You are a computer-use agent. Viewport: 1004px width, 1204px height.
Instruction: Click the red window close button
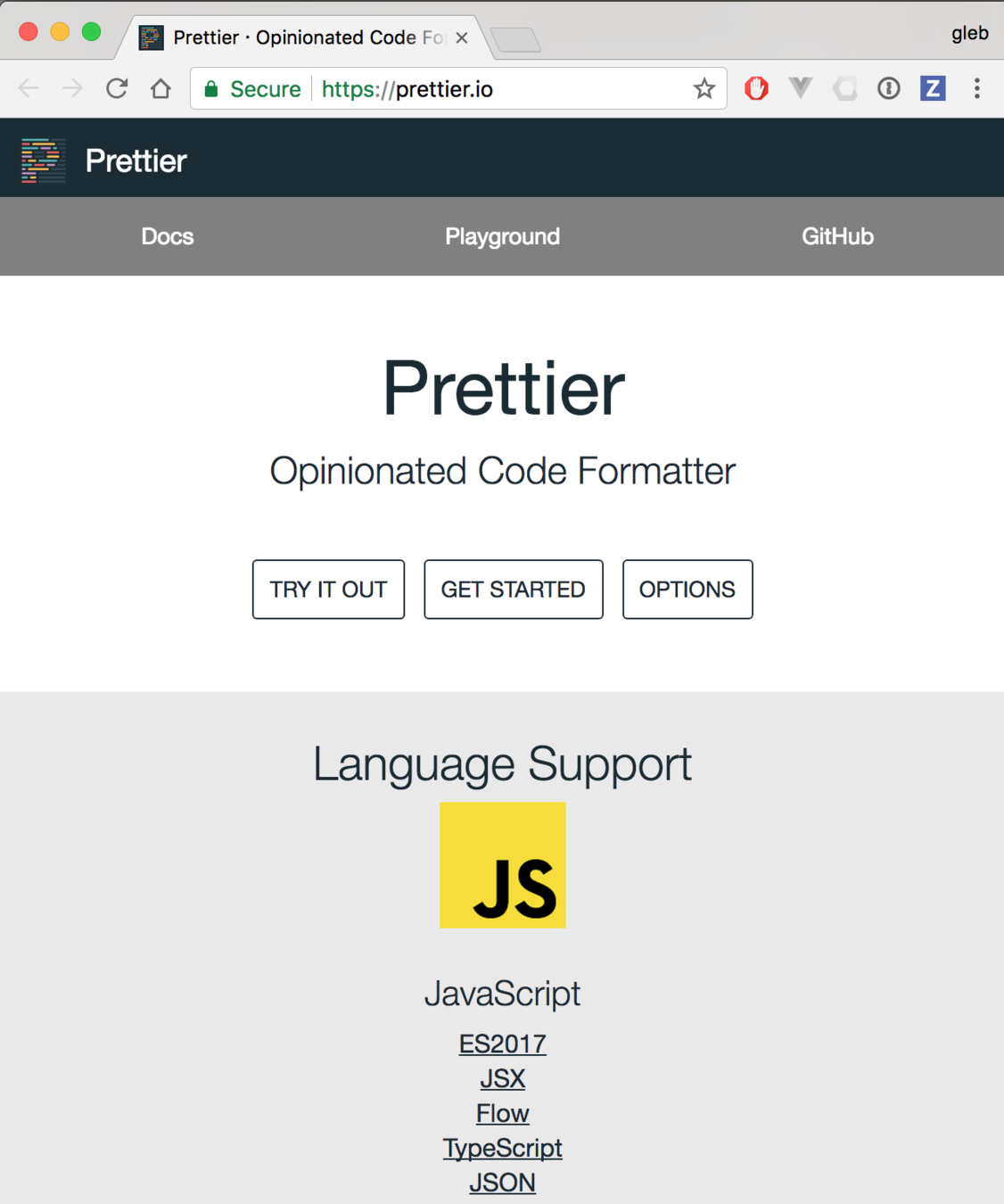[x=29, y=32]
